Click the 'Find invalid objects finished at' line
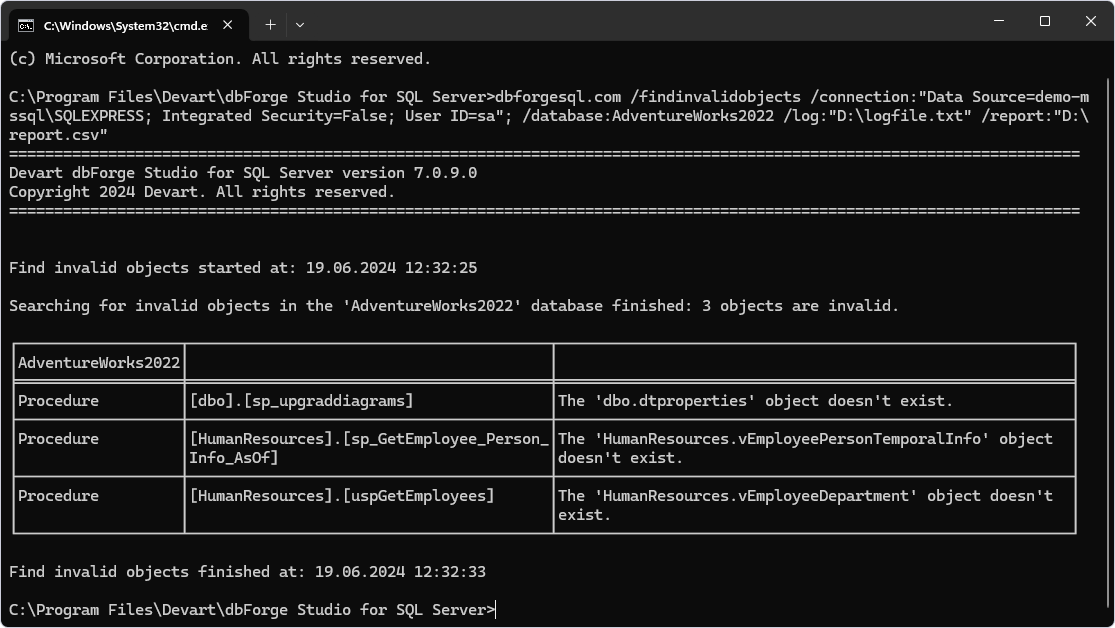This screenshot has width=1115, height=628. (x=247, y=572)
